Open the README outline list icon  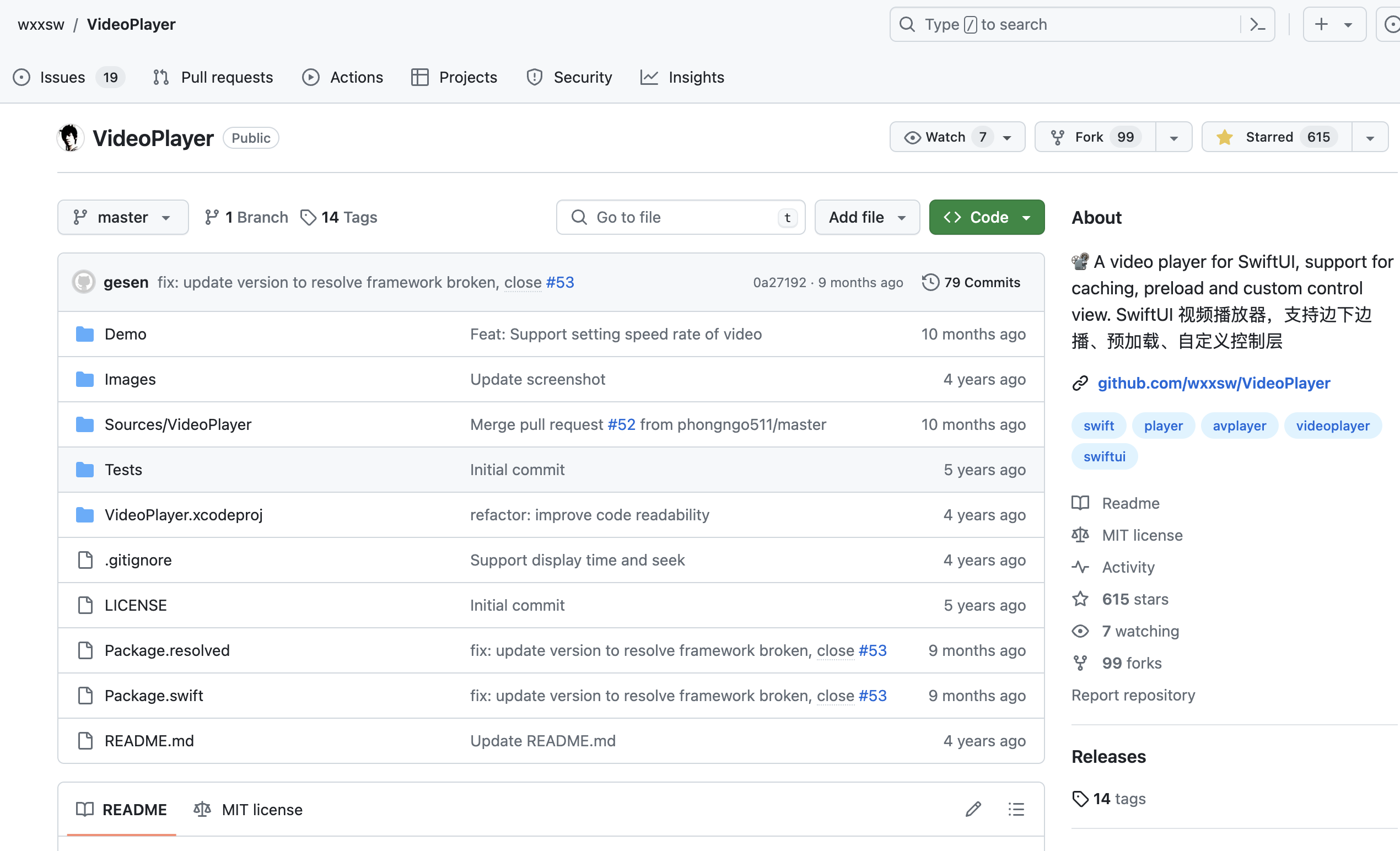(x=1016, y=809)
